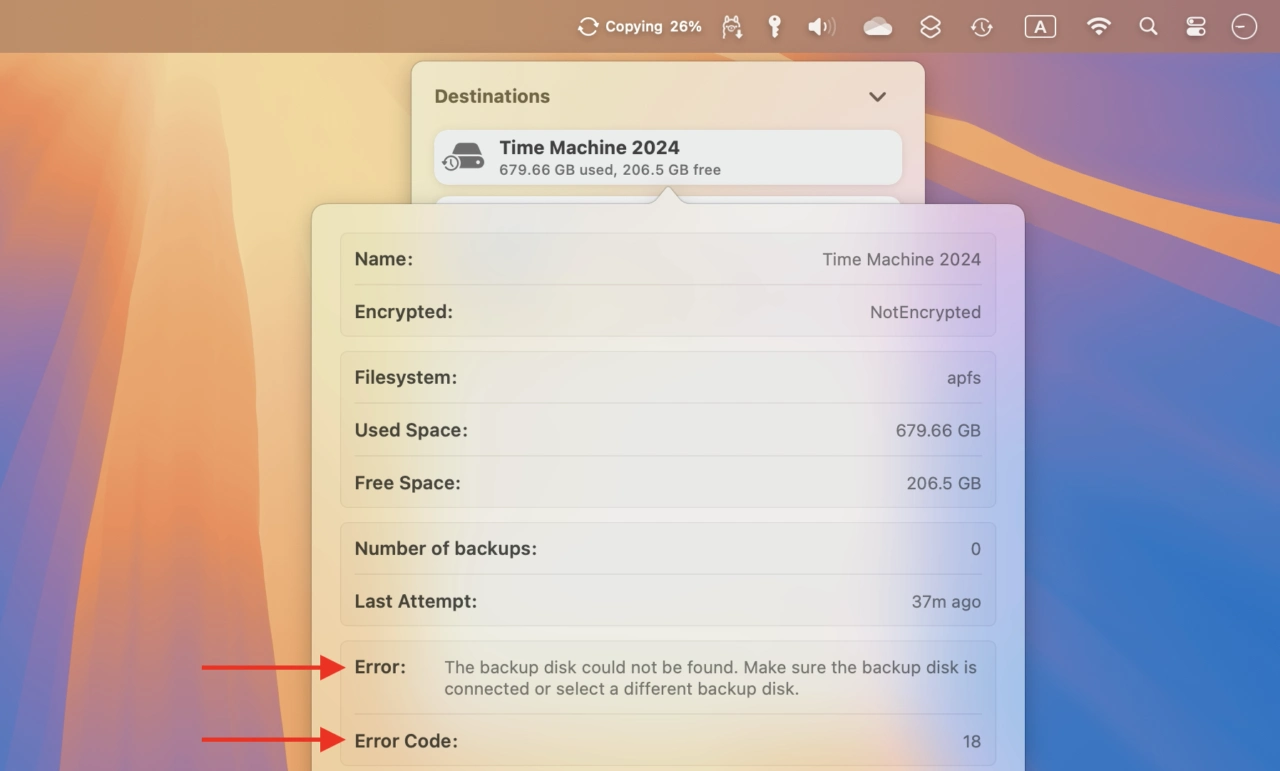Click the backup disk icon of Time Machine 2024
Screen dimensions: 1280x771
click(463, 157)
